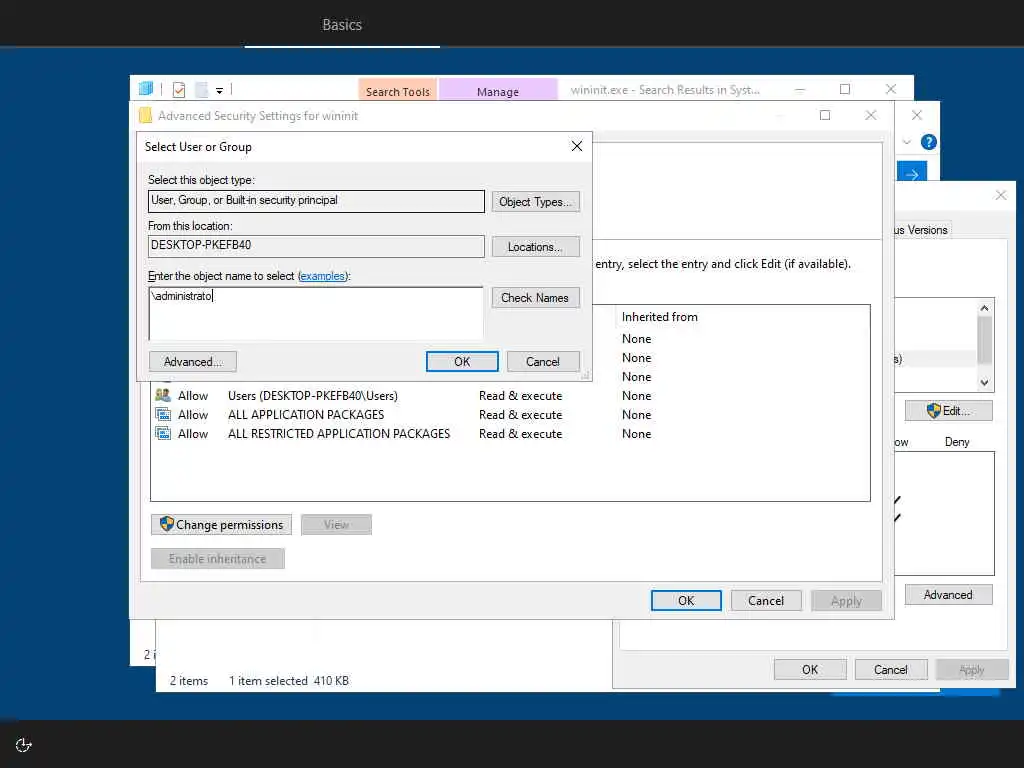Viewport: 1024px width, 768px height.
Task: Click OK in Advanced Security Settings
Action: point(686,601)
